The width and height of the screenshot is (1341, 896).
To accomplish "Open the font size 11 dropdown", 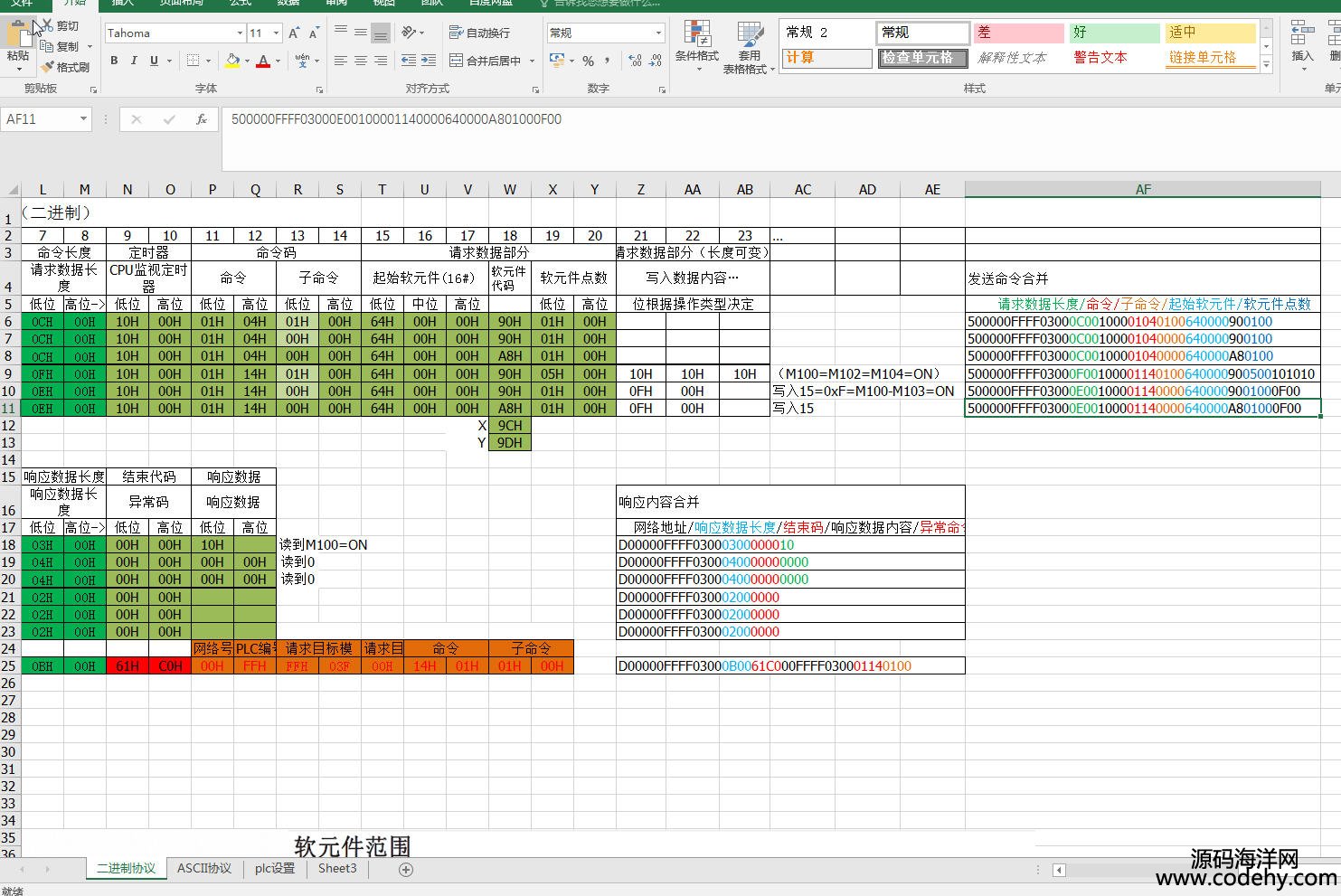I will pos(276,33).
